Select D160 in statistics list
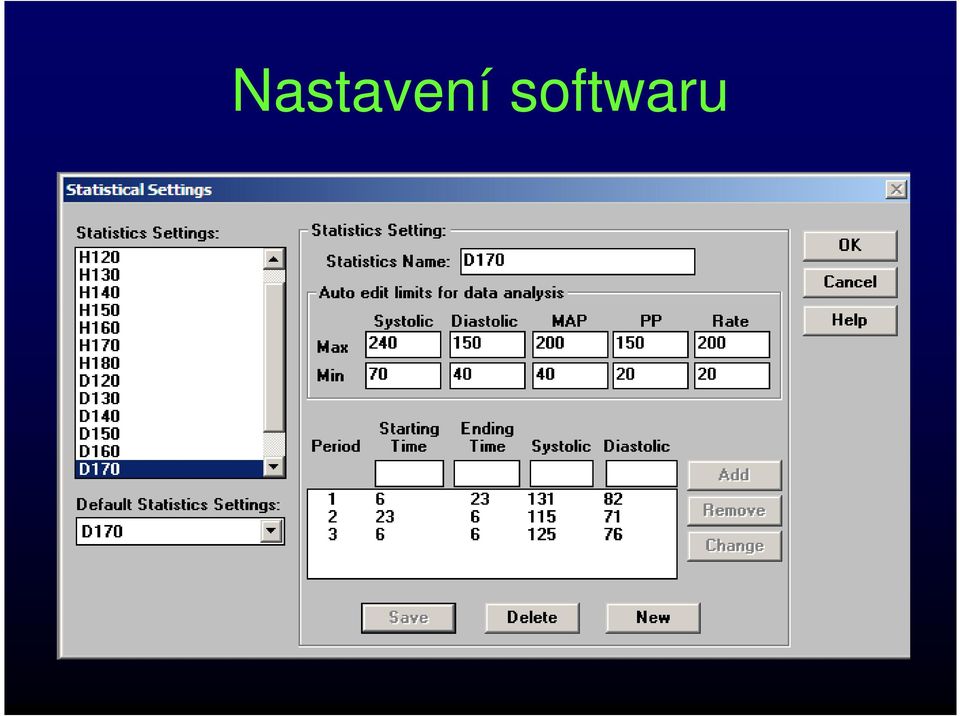 170,451
